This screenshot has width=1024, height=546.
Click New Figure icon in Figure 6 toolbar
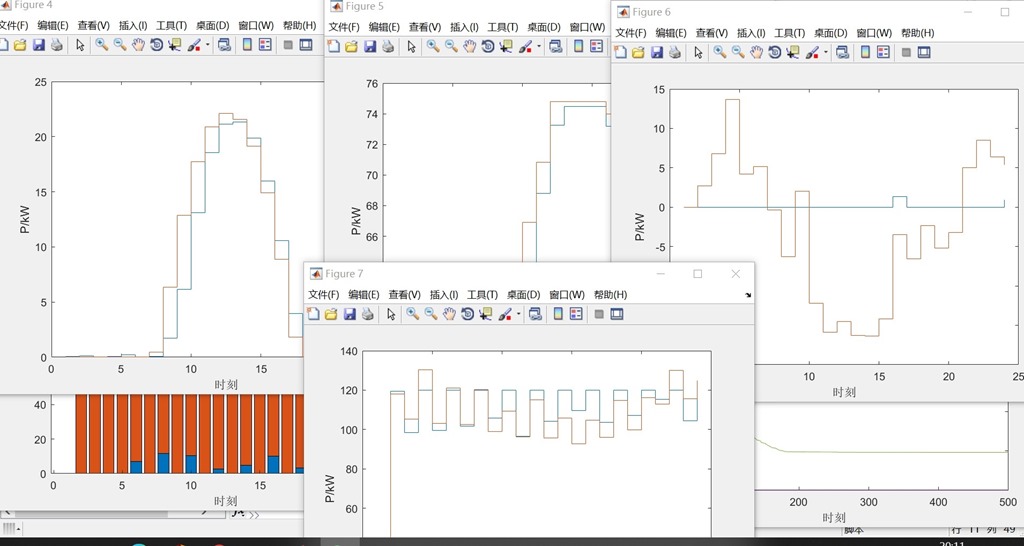[620, 52]
